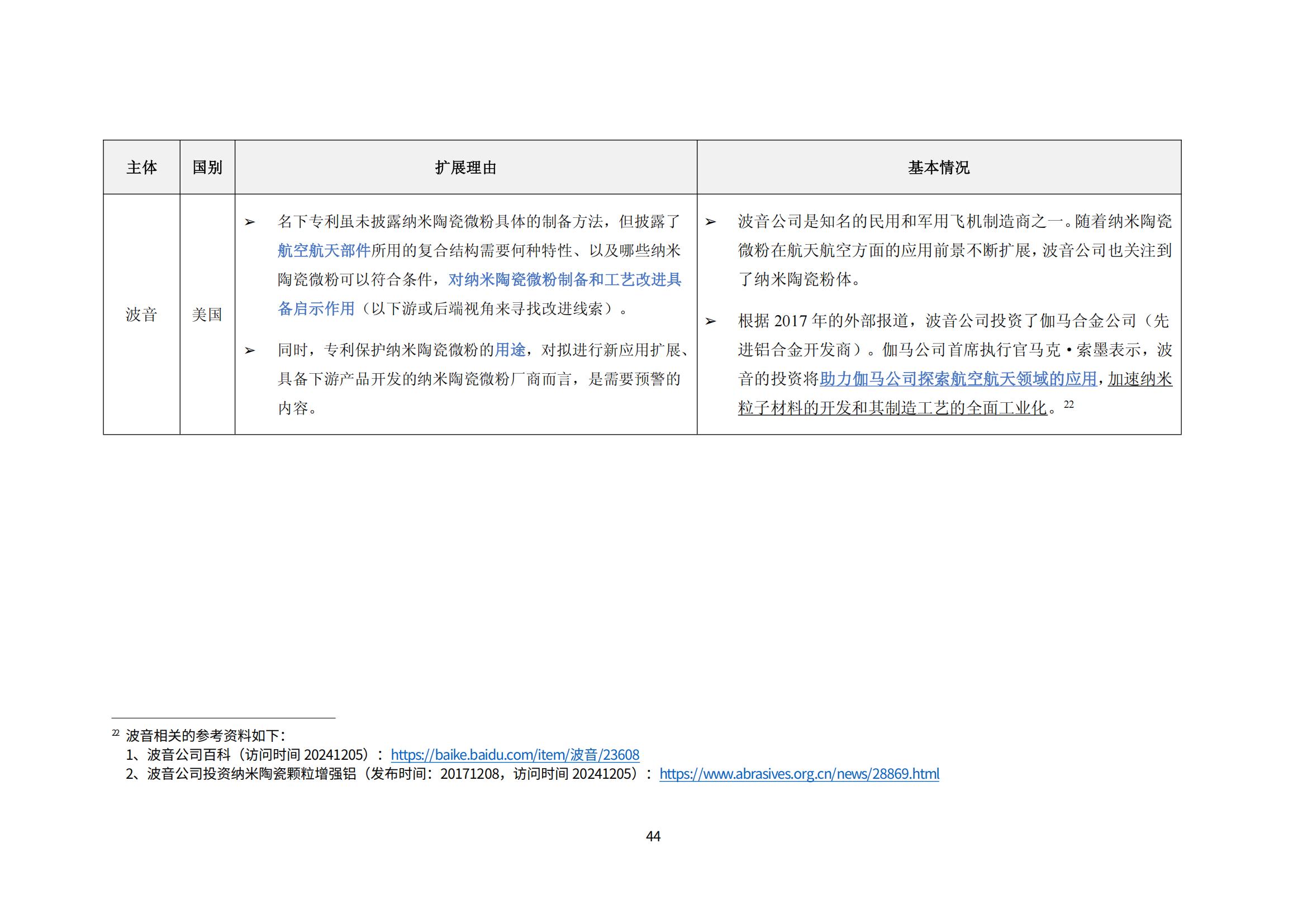Click the line starting 名下专利虽未披露纳米陶瓷微粉
1307x924 pixels.
[x=479, y=222]
